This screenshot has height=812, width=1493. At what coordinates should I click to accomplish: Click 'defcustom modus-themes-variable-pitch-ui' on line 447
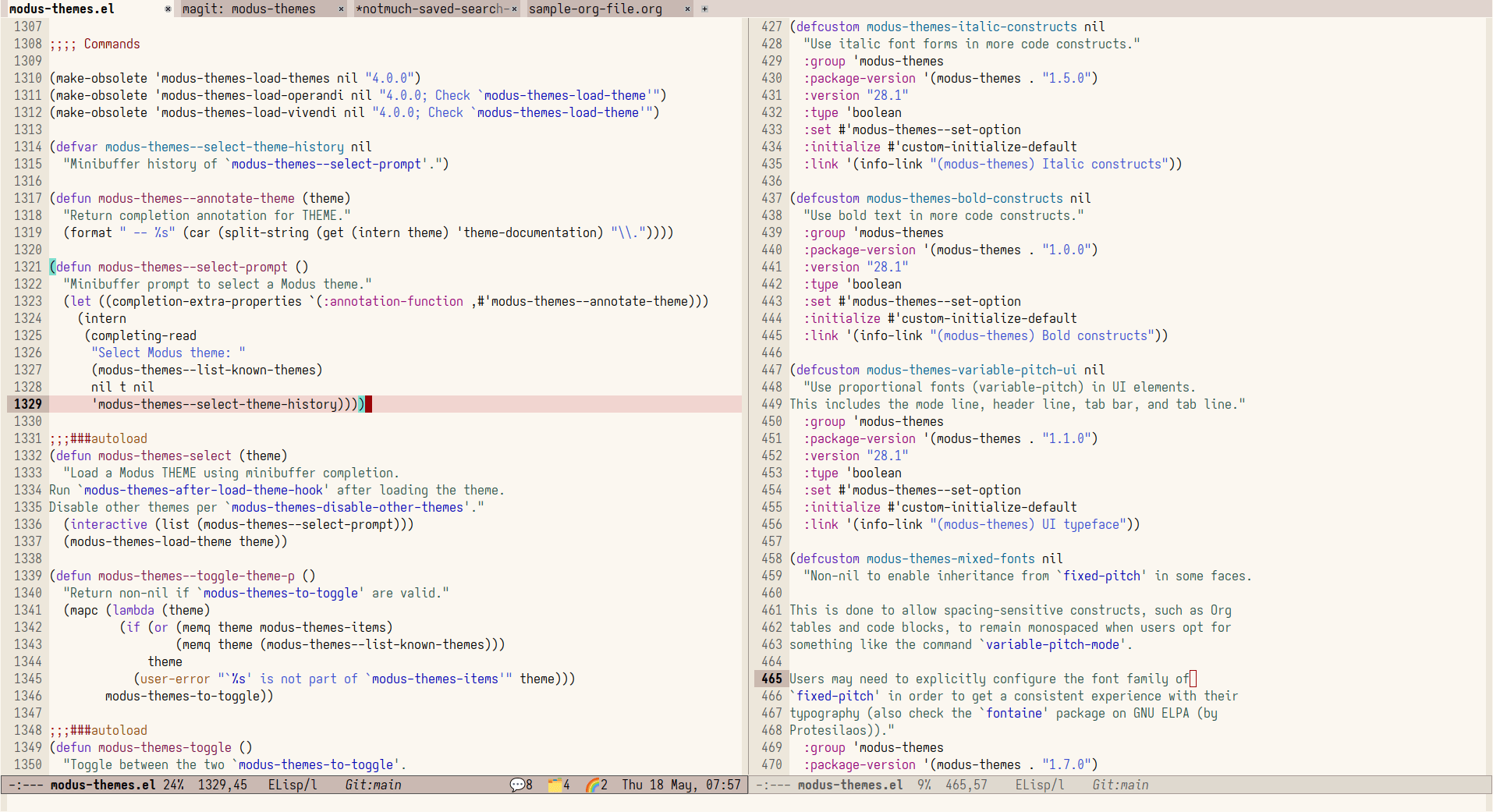[936, 370]
